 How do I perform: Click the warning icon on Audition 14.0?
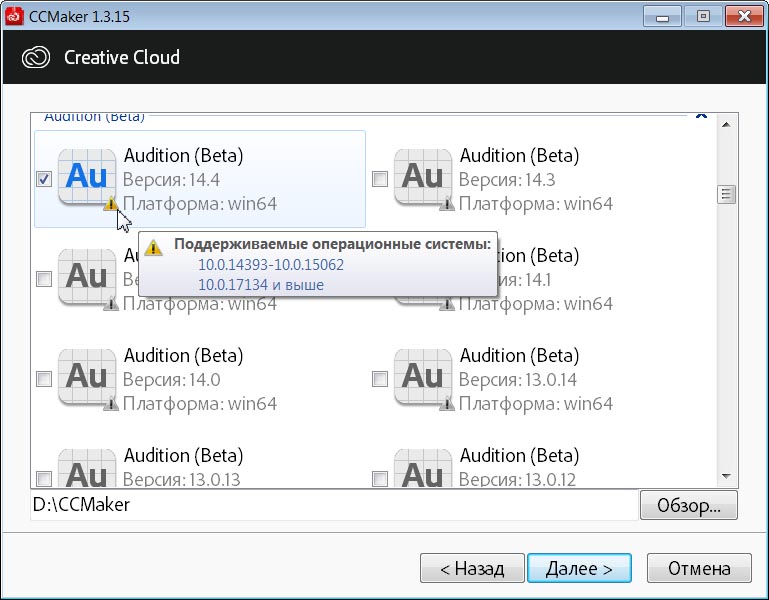111,403
